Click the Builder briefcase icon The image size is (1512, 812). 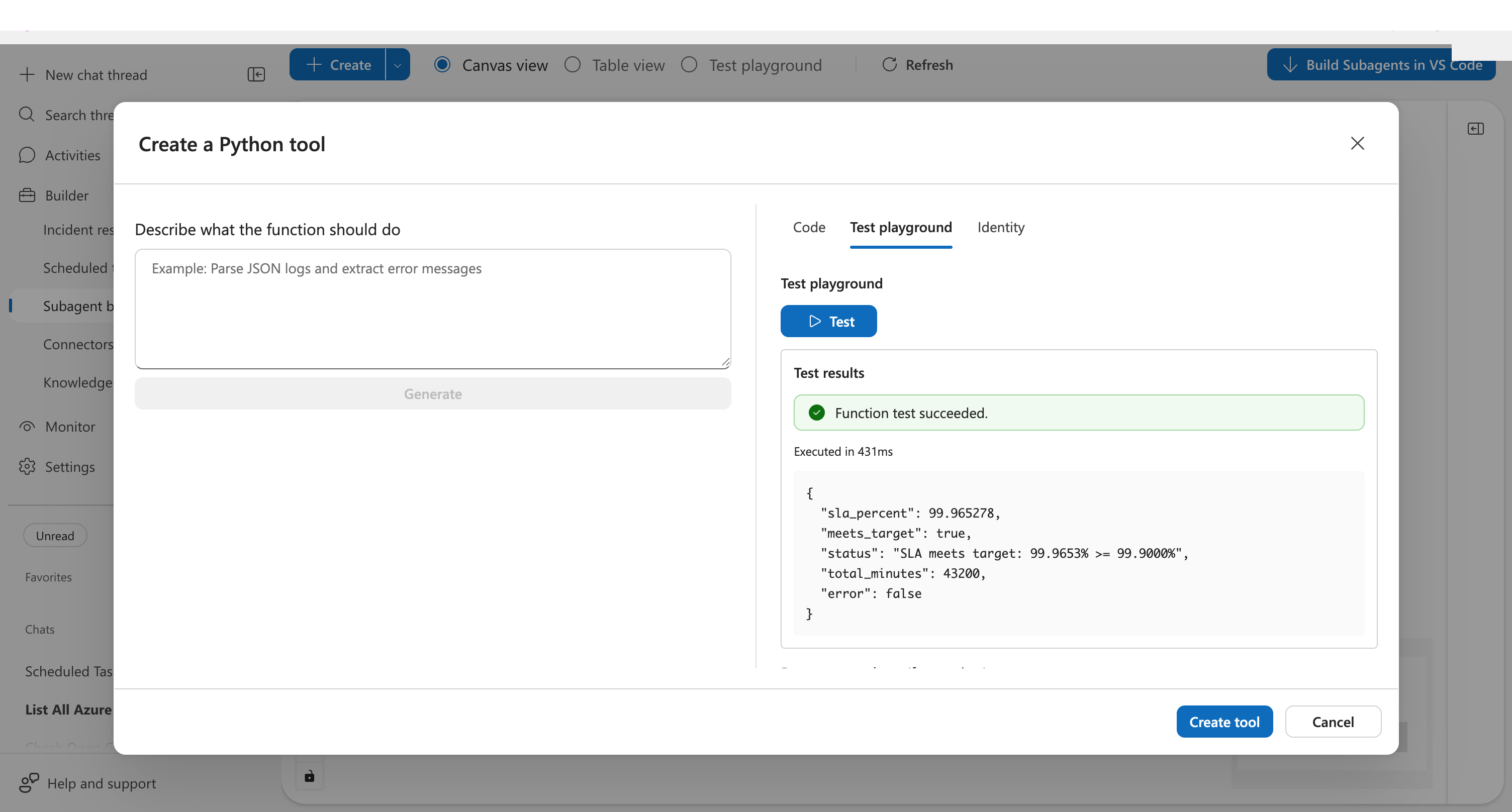(x=27, y=195)
